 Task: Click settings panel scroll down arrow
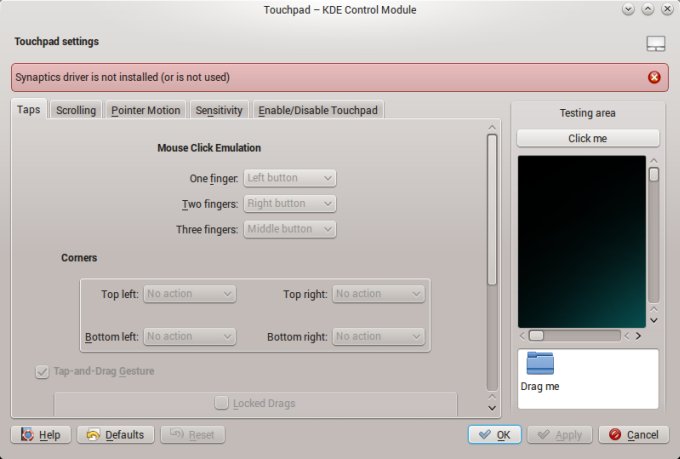point(492,408)
